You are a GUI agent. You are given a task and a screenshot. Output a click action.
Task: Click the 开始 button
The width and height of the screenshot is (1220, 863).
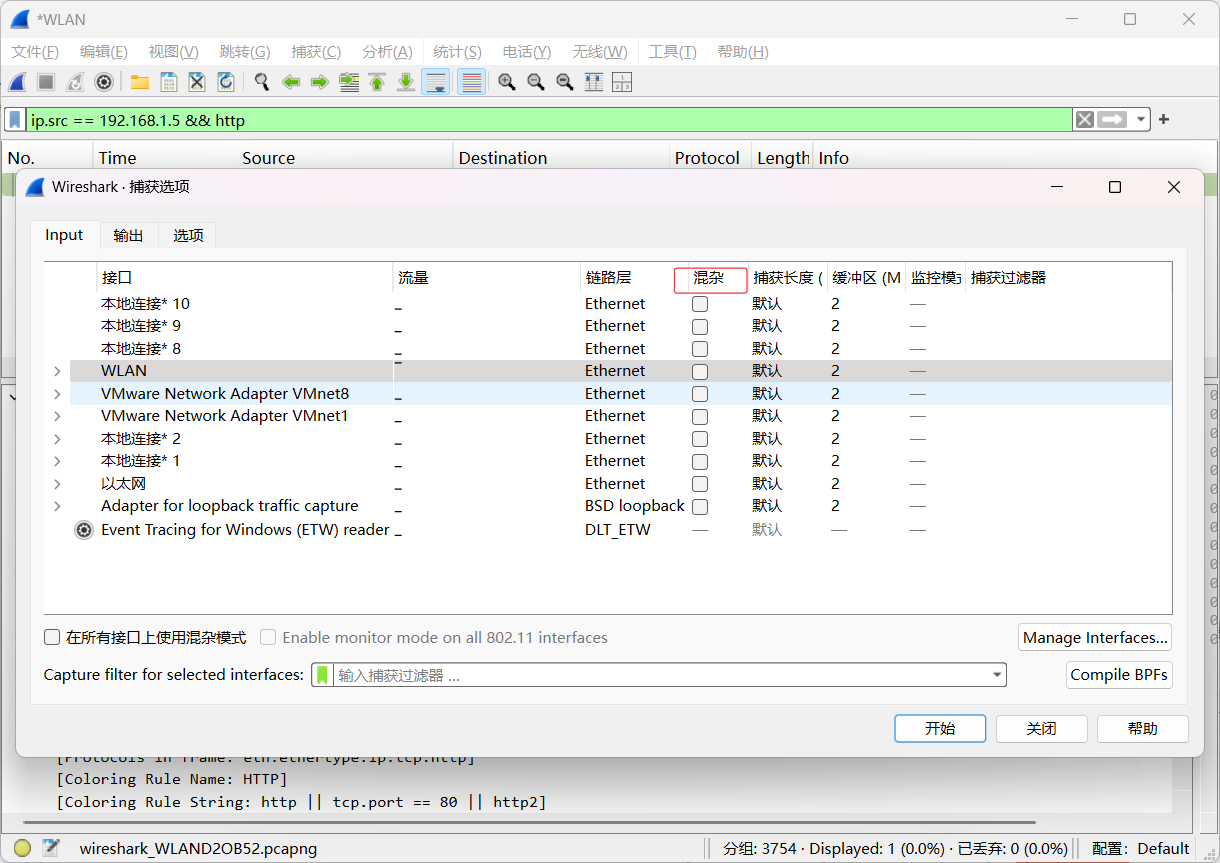click(x=940, y=728)
